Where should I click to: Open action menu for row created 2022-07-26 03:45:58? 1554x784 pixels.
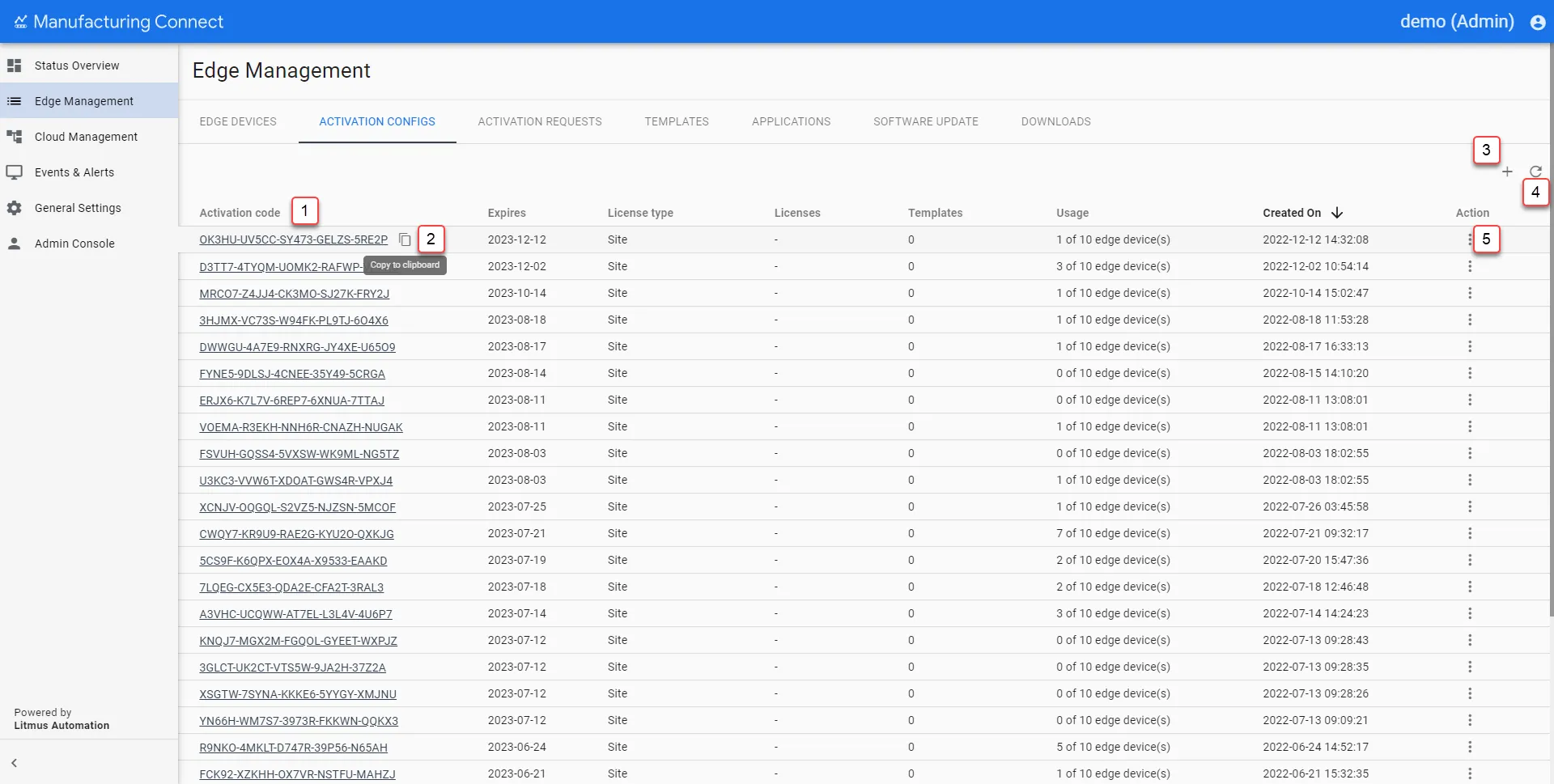(x=1470, y=506)
